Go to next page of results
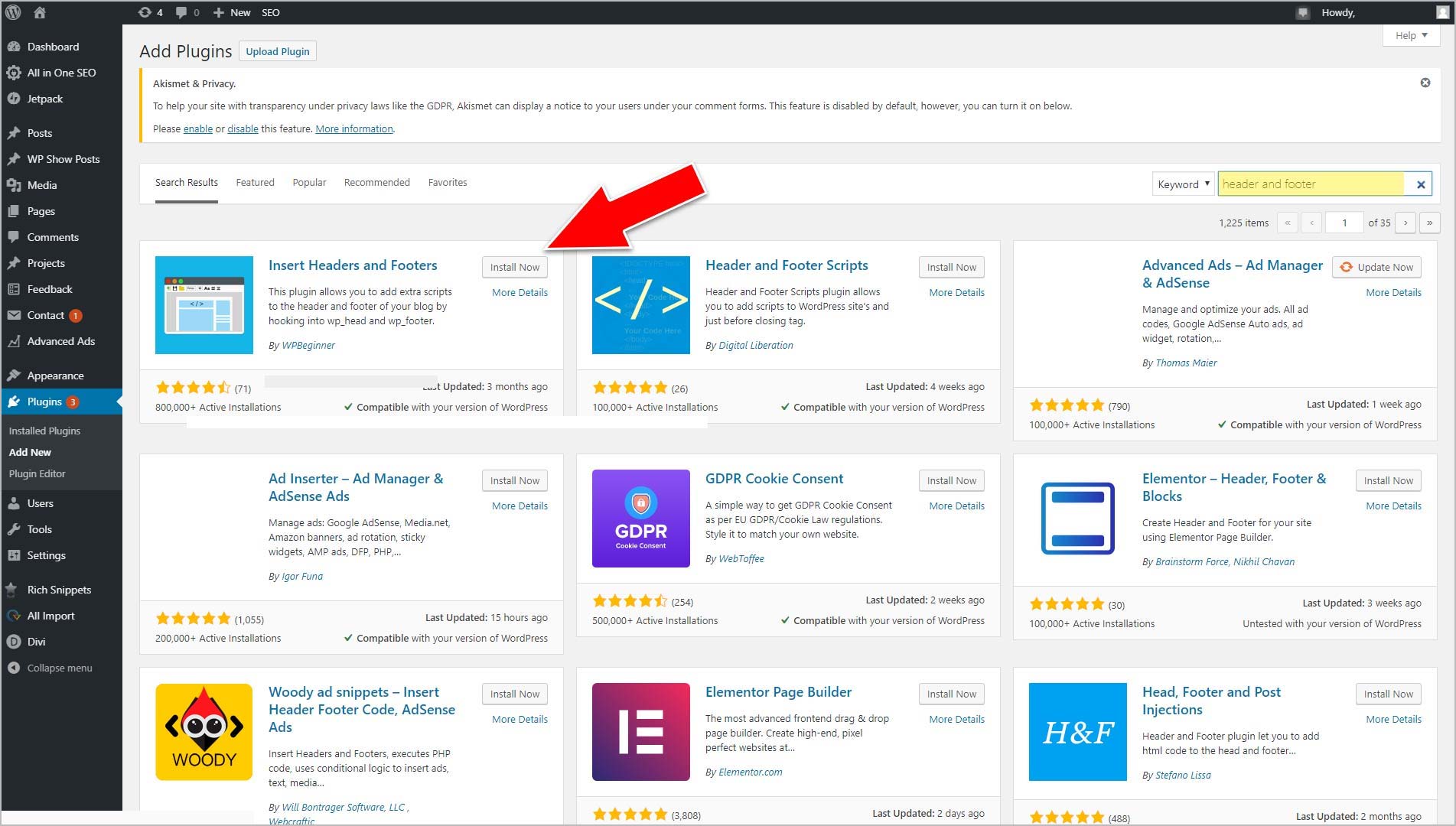The image size is (1456, 826). coord(1406,223)
